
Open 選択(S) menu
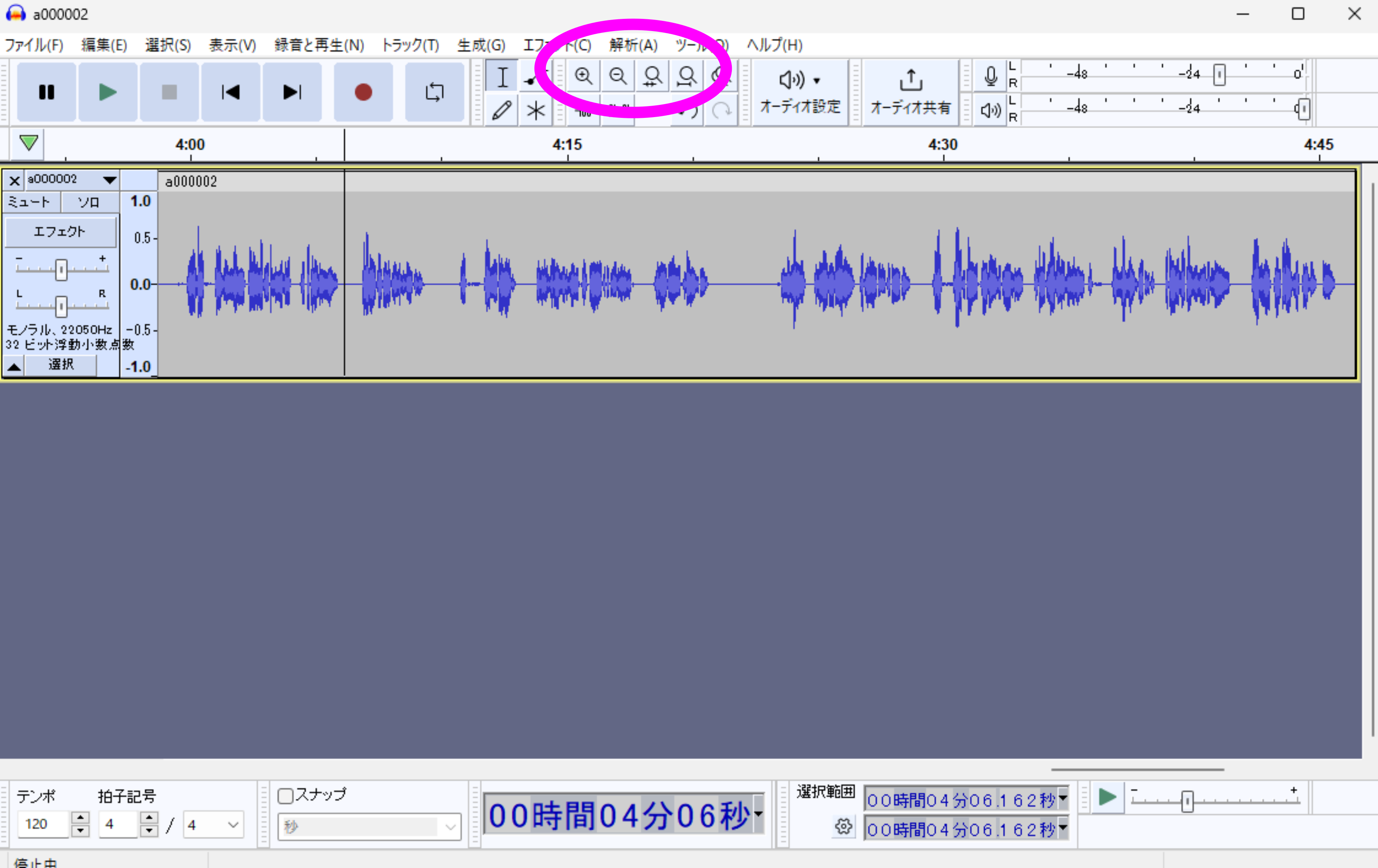(x=168, y=45)
